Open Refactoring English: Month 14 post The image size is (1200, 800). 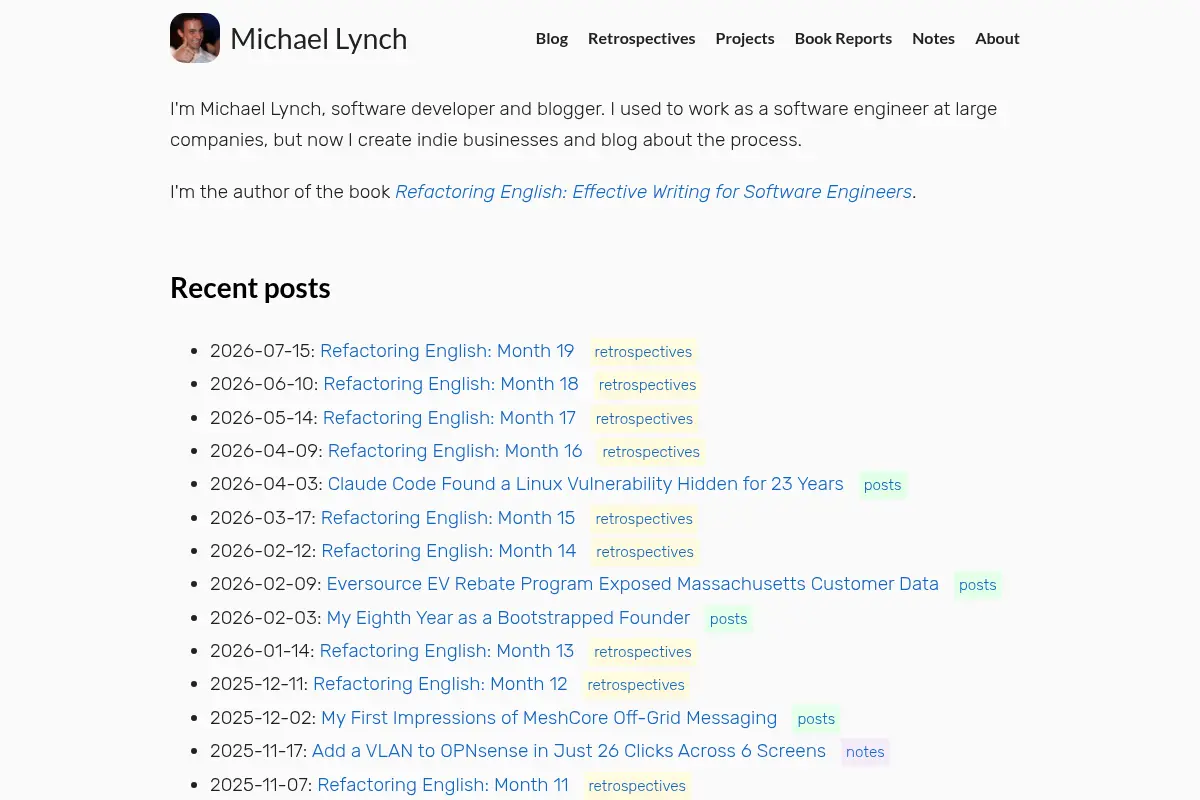(x=449, y=551)
